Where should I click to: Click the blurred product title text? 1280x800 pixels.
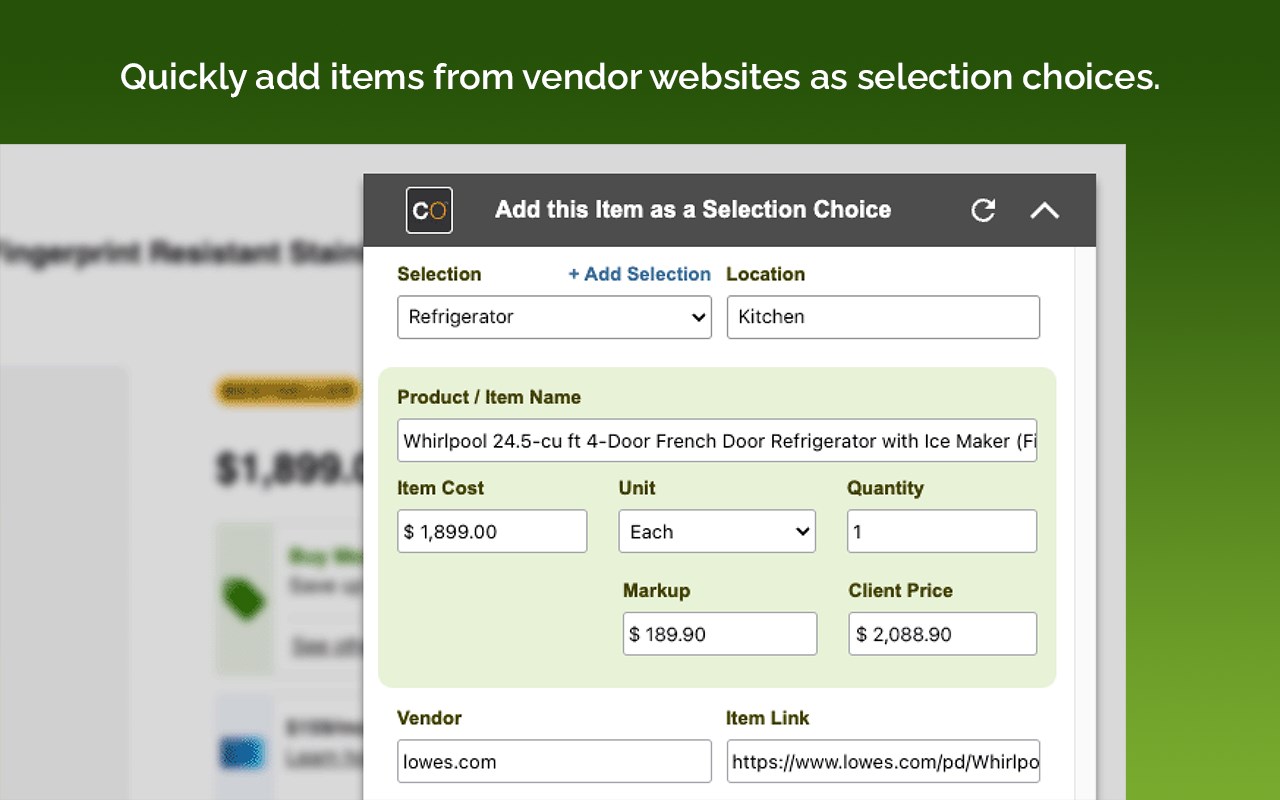point(180,254)
